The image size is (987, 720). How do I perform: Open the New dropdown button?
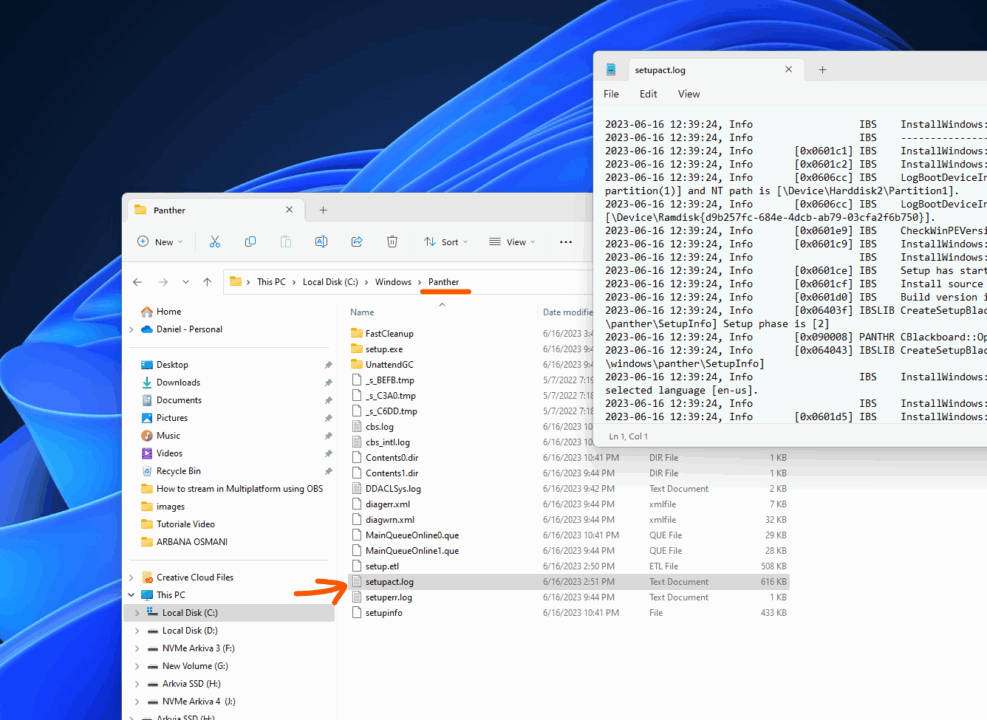(160, 242)
